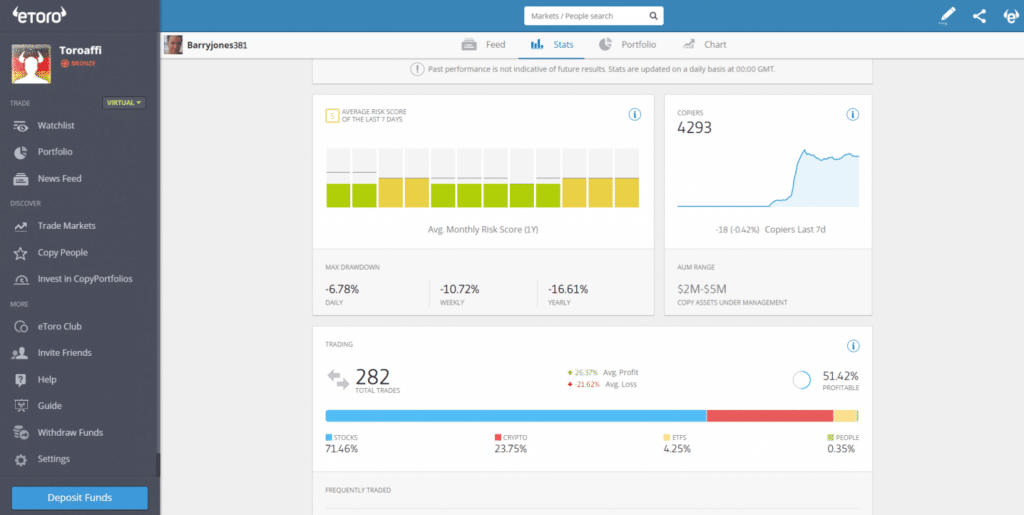Click the info icon in the Risk Score card
1024x515 pixels.
point(634,115)
